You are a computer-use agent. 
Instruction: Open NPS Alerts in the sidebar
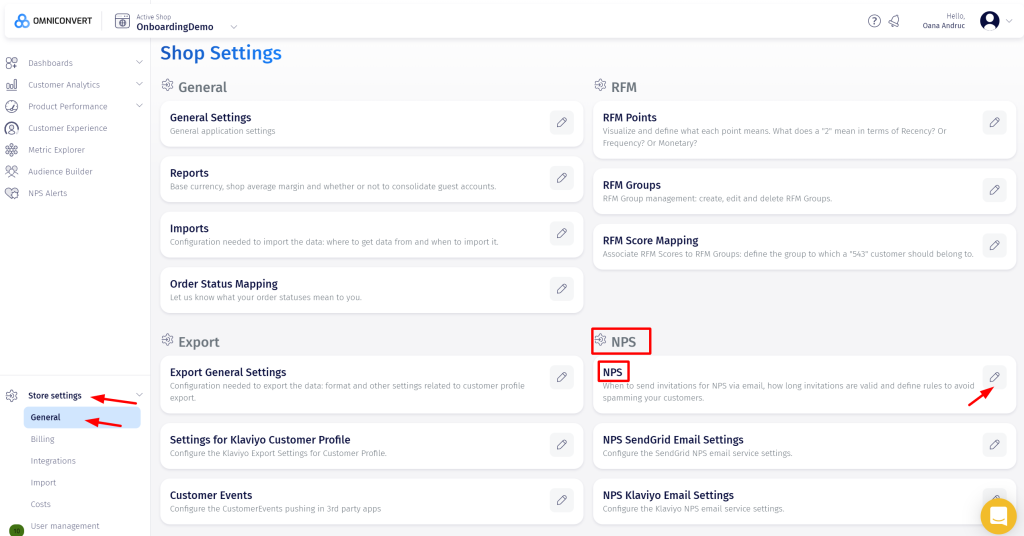tap(47, 193)
